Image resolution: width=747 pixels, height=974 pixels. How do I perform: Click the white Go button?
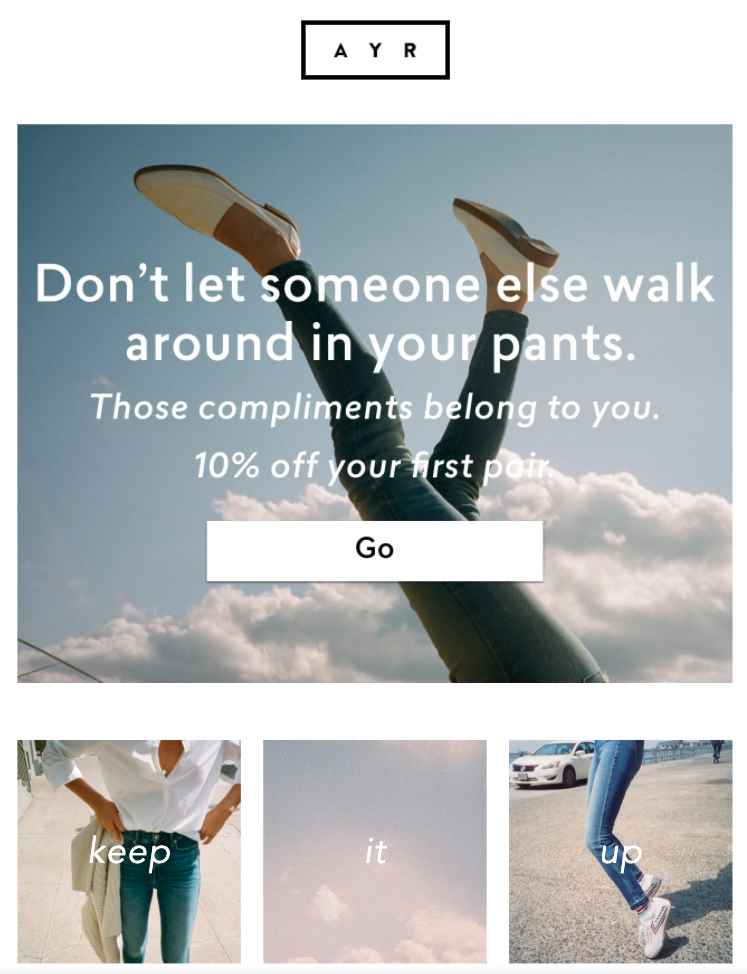point(374,550)
